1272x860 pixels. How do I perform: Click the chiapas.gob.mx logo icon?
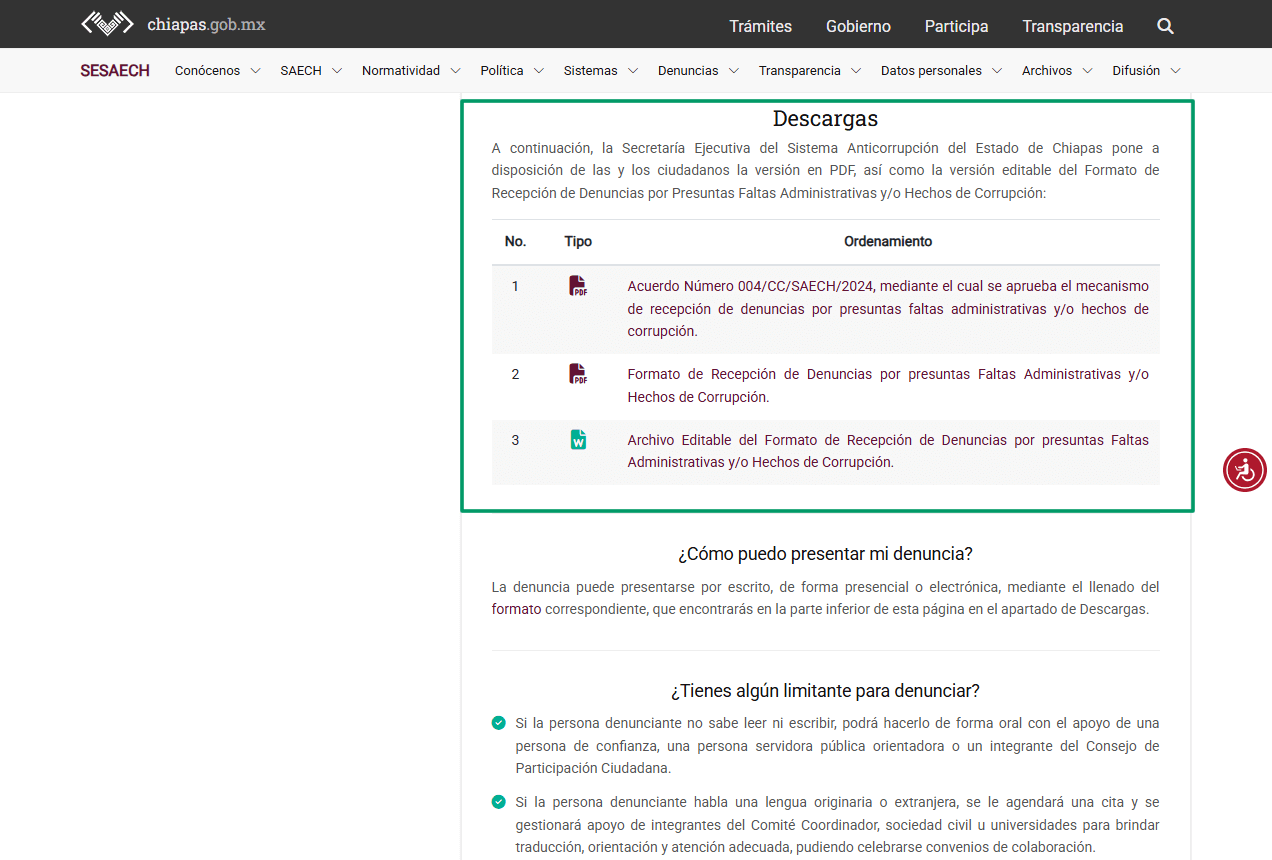coord(107,24)
